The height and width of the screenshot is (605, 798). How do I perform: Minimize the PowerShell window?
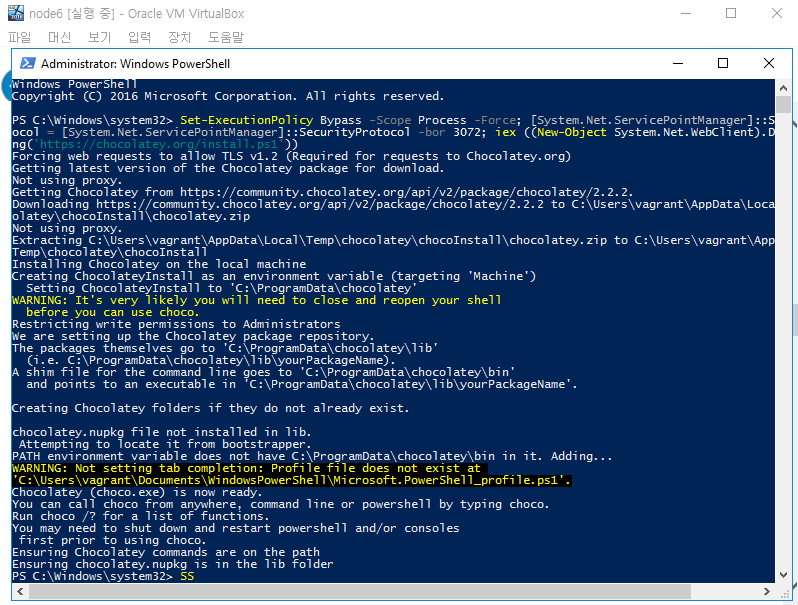[x=678, y=63]
